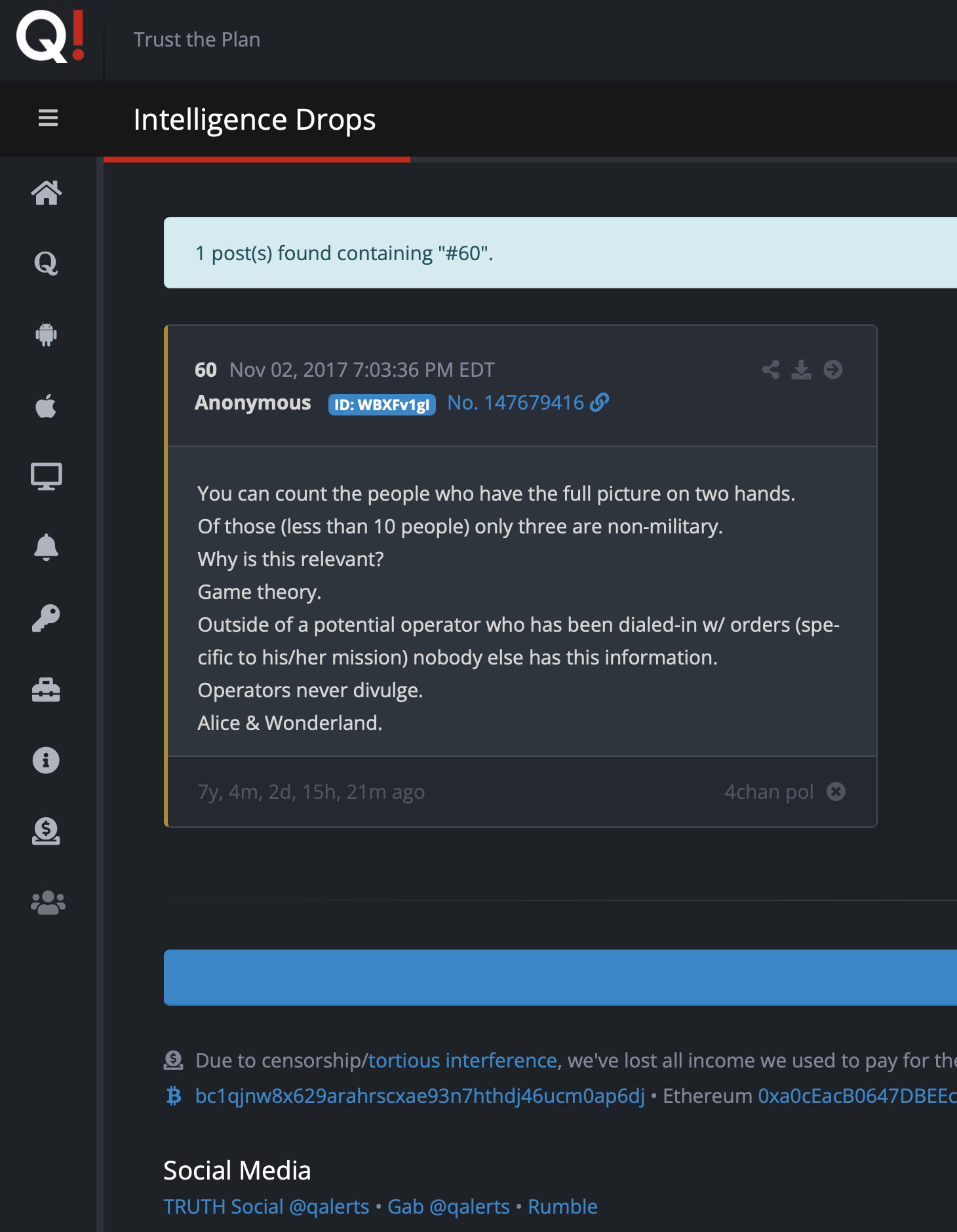Click the Apple app icon
The height and width of the screenshot is (1232, 957).
[46, 405]
